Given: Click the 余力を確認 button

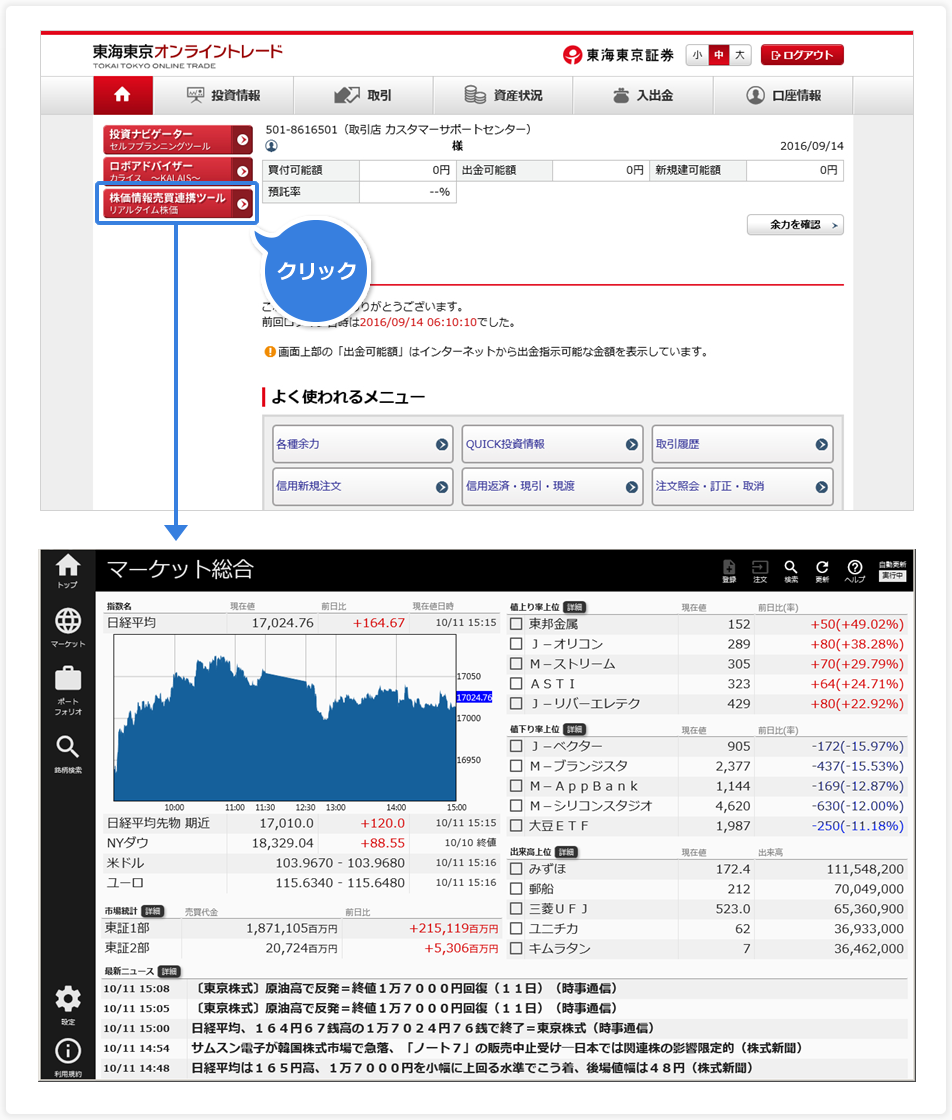Looking at the screenshot, I should (795, 225).
